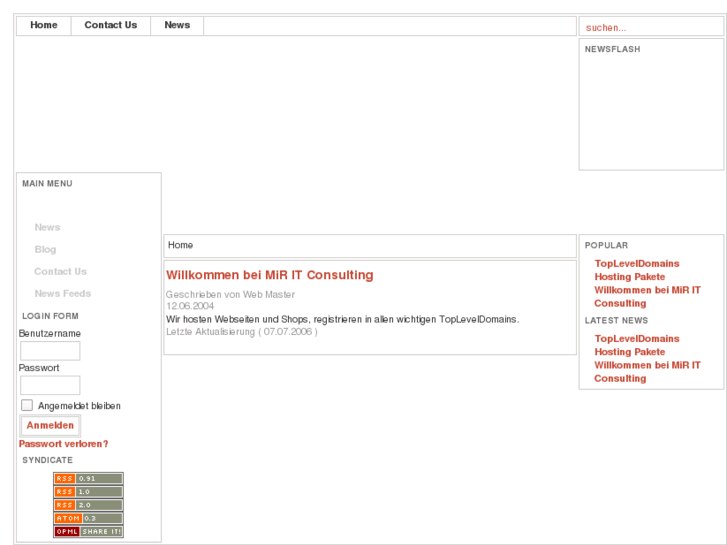Select Blog in the Main Menu
The image size is (727, 545).
pyautogui.click(x=45, y=250)
